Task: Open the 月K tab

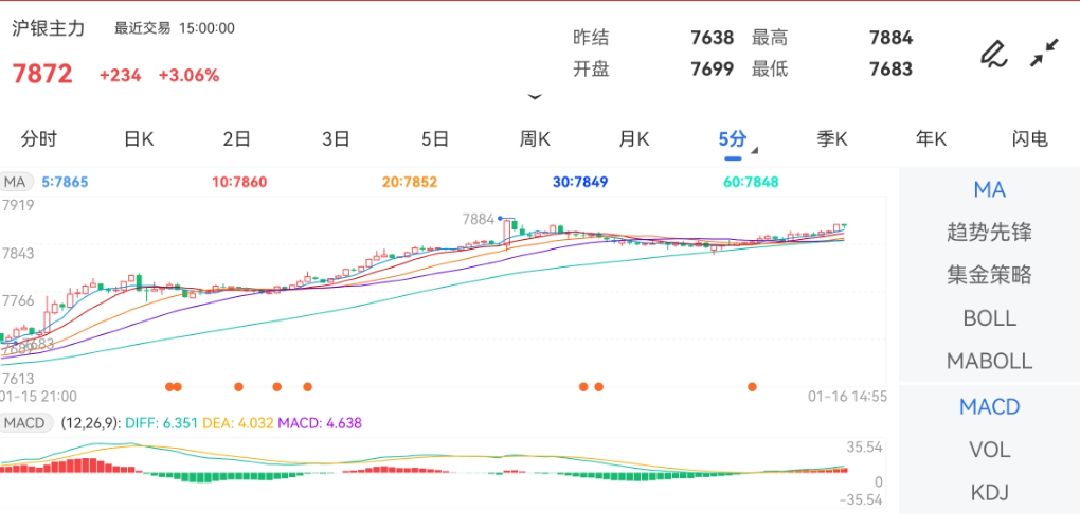Action: 634,139
